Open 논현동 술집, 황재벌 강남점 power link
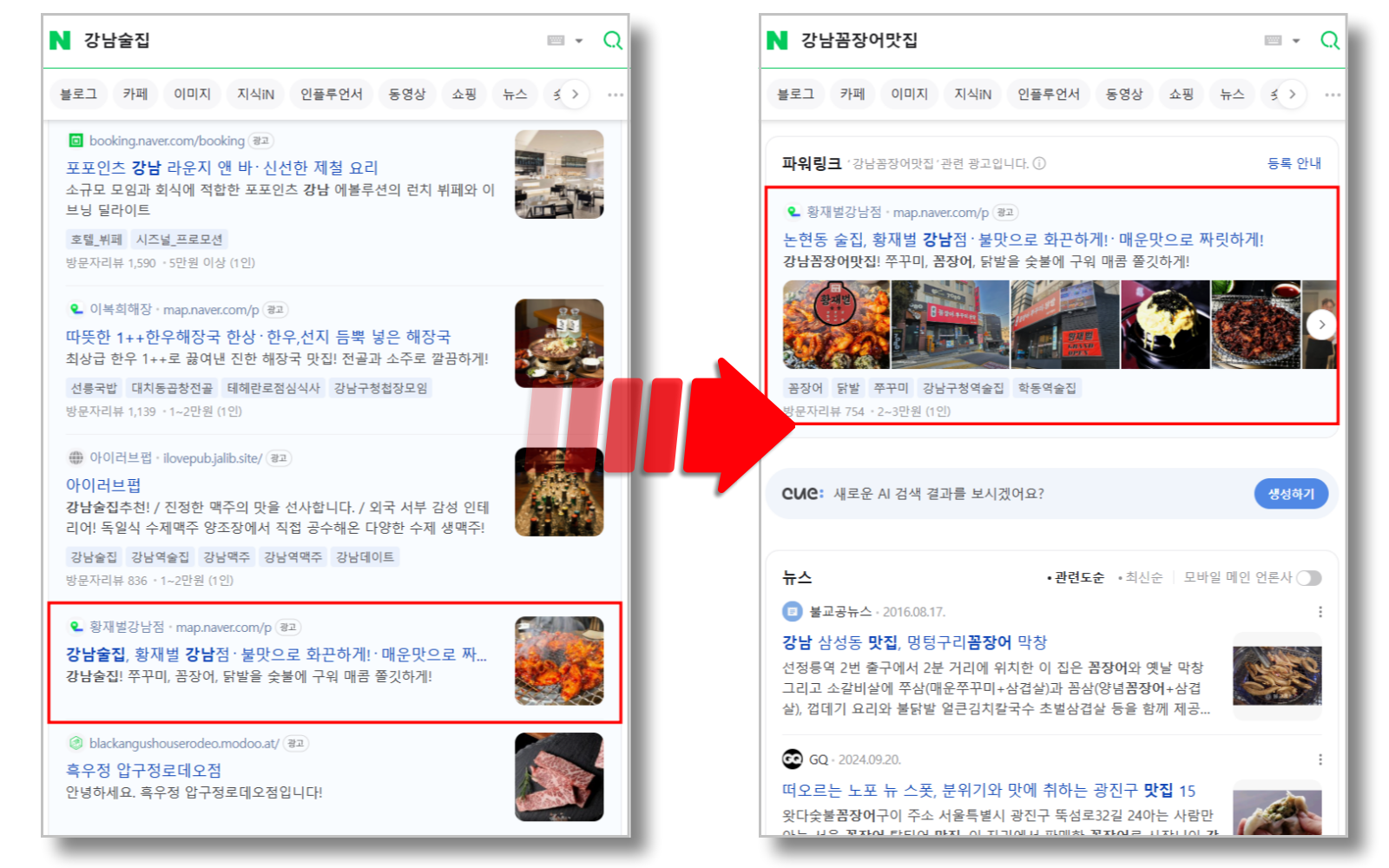This screenshot has height=868, width=1389. (x=1024, y=240)
